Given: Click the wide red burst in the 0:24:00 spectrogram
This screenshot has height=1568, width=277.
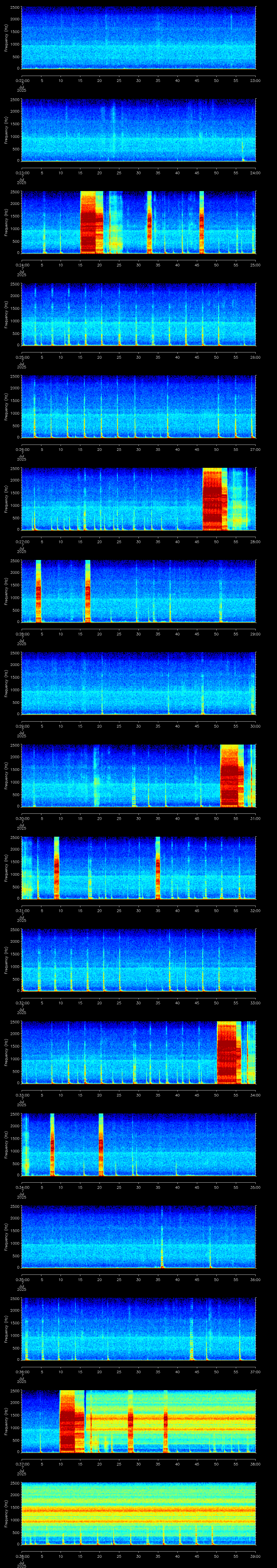Looking at the screenshot, I should 92,222.
